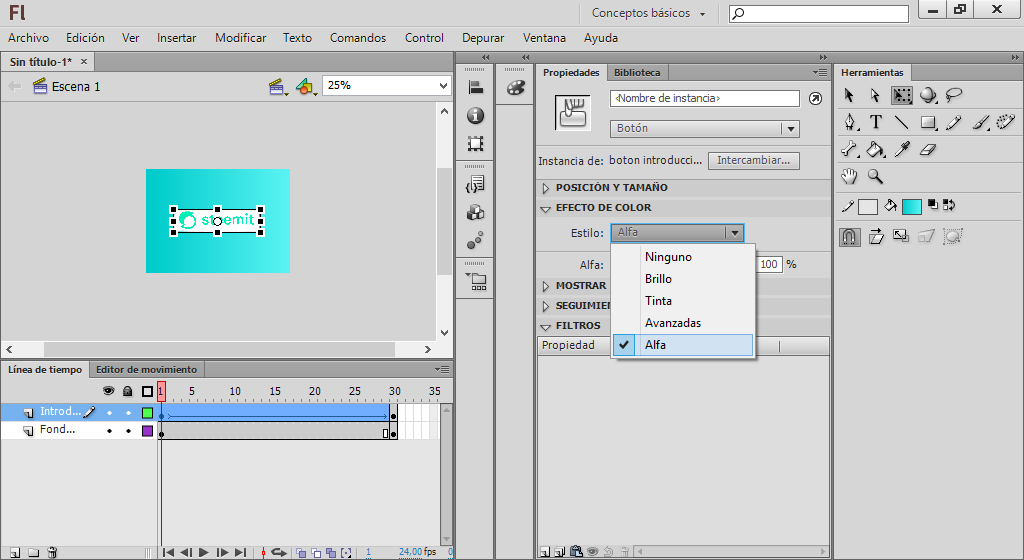The height and width of the screenshot is (560, 1024).
Task: Toggle outline square of Fond... layer
Action: 148,431
